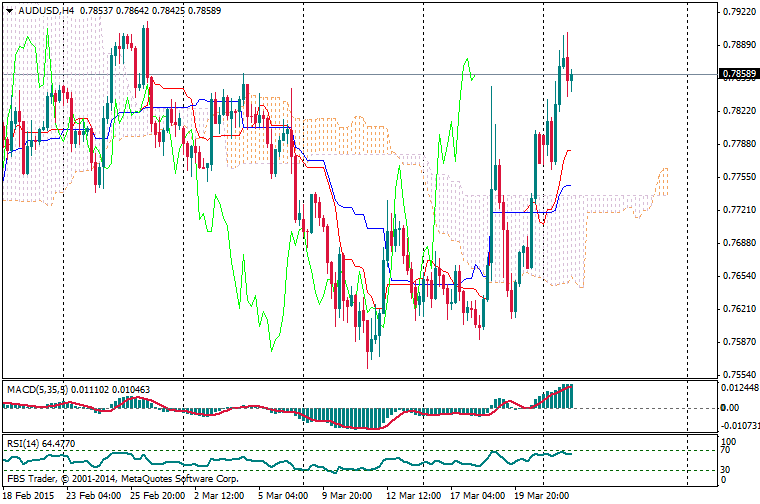Viewport: 760px width, 504px height.
Task: Click the FBS Trader MetaQuotes copyright text
Action: click(x=123, y=478)
